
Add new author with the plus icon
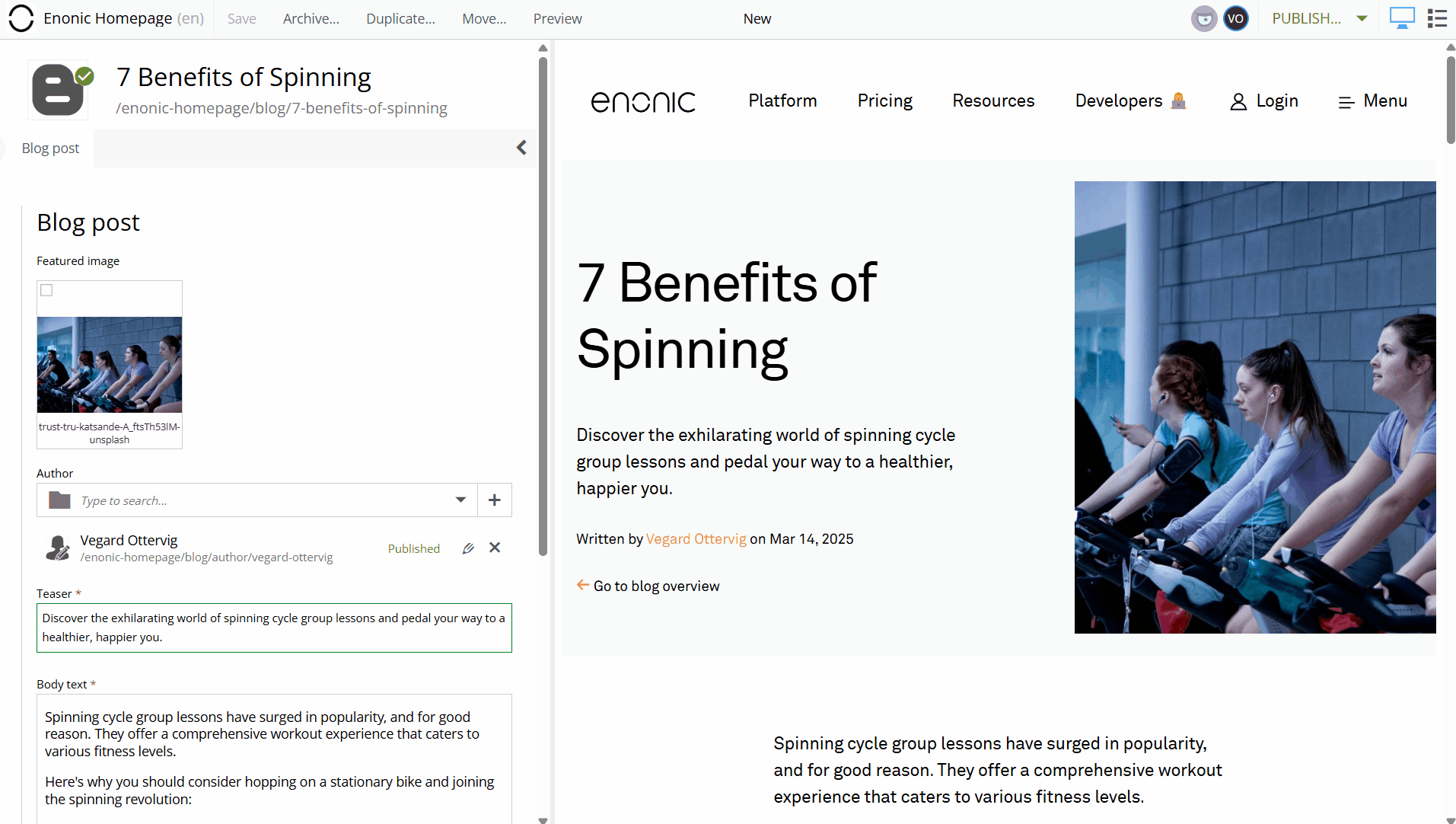(x=494, y=500)
